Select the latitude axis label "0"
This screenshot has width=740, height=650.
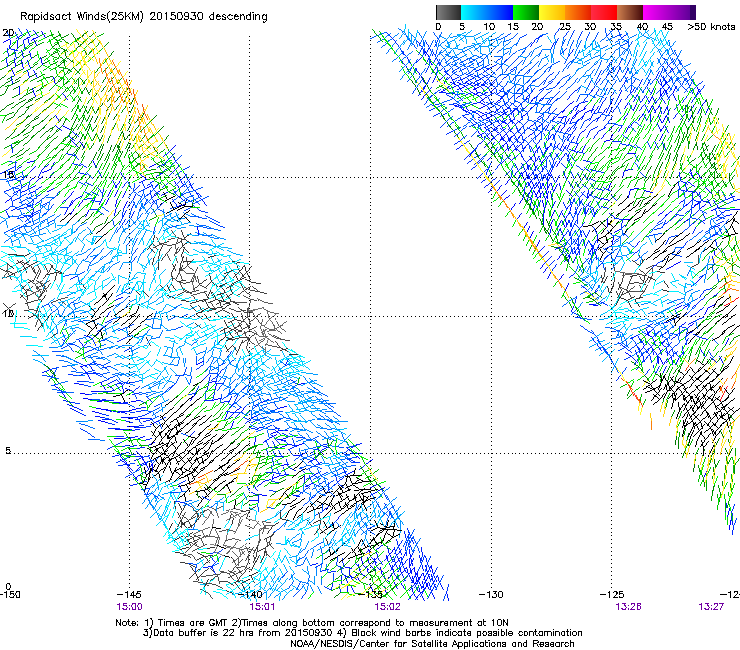point(8,587)
